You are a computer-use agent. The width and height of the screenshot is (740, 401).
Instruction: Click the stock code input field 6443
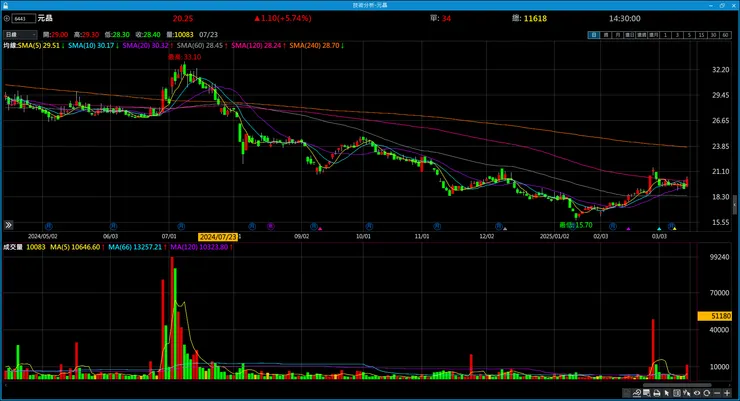(24, 18)
